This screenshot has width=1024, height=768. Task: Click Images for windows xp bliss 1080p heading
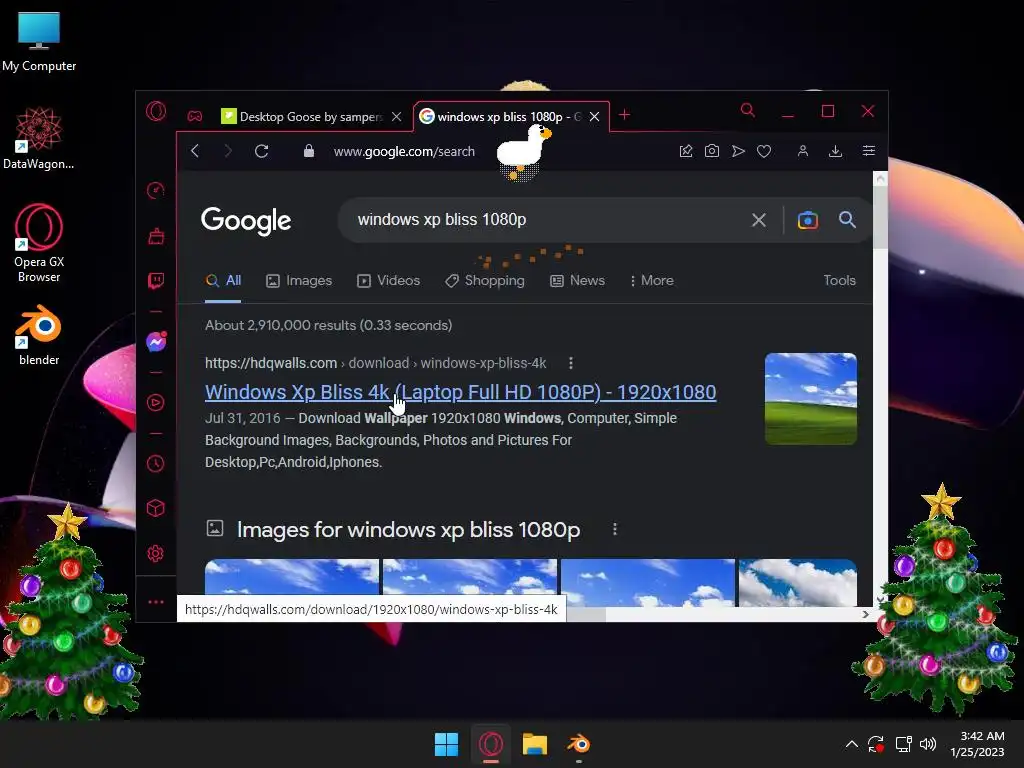click(x=408, y=530)
